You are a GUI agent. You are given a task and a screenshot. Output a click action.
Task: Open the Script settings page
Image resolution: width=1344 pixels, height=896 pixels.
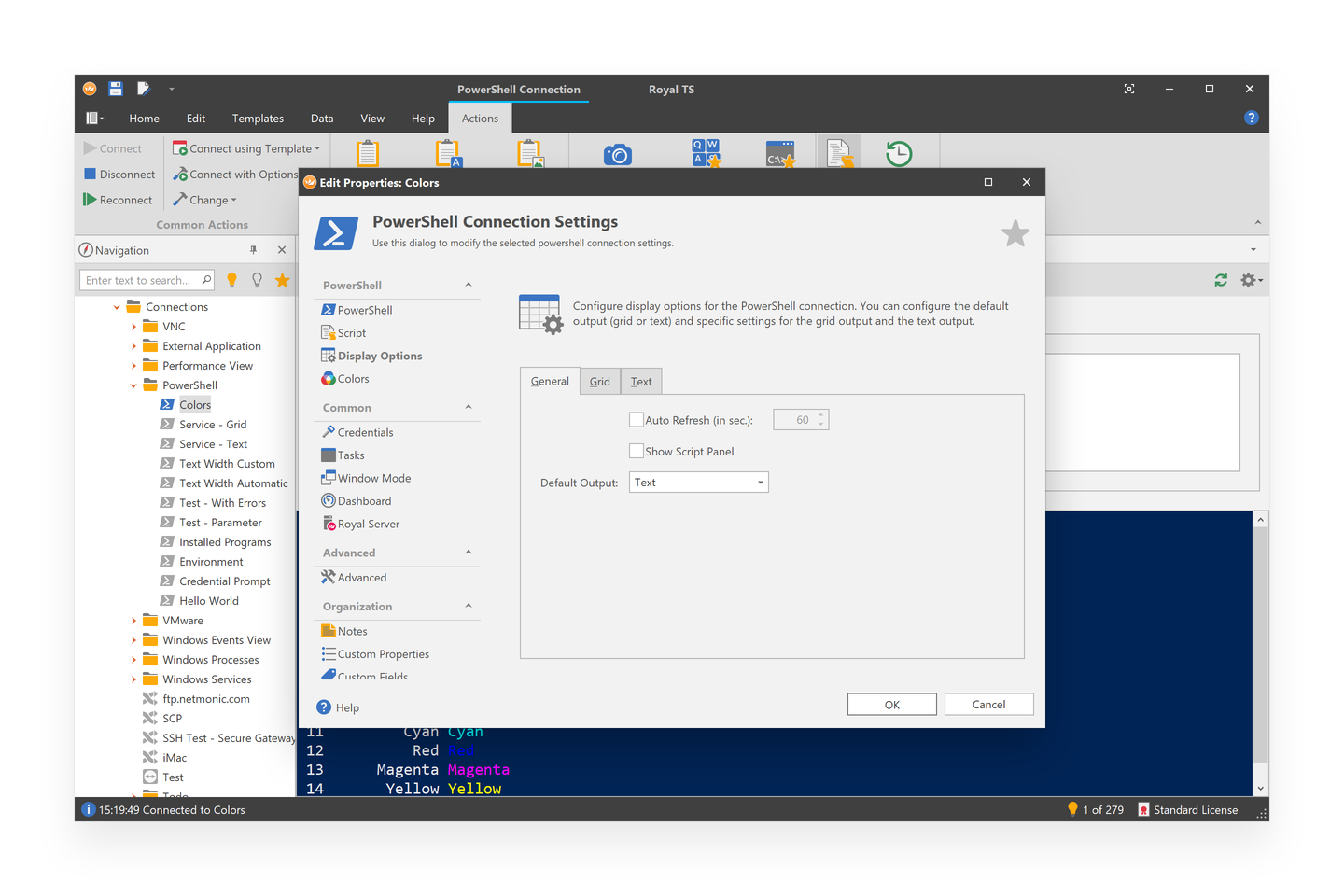pyautogui.click(x=349, y=332)
